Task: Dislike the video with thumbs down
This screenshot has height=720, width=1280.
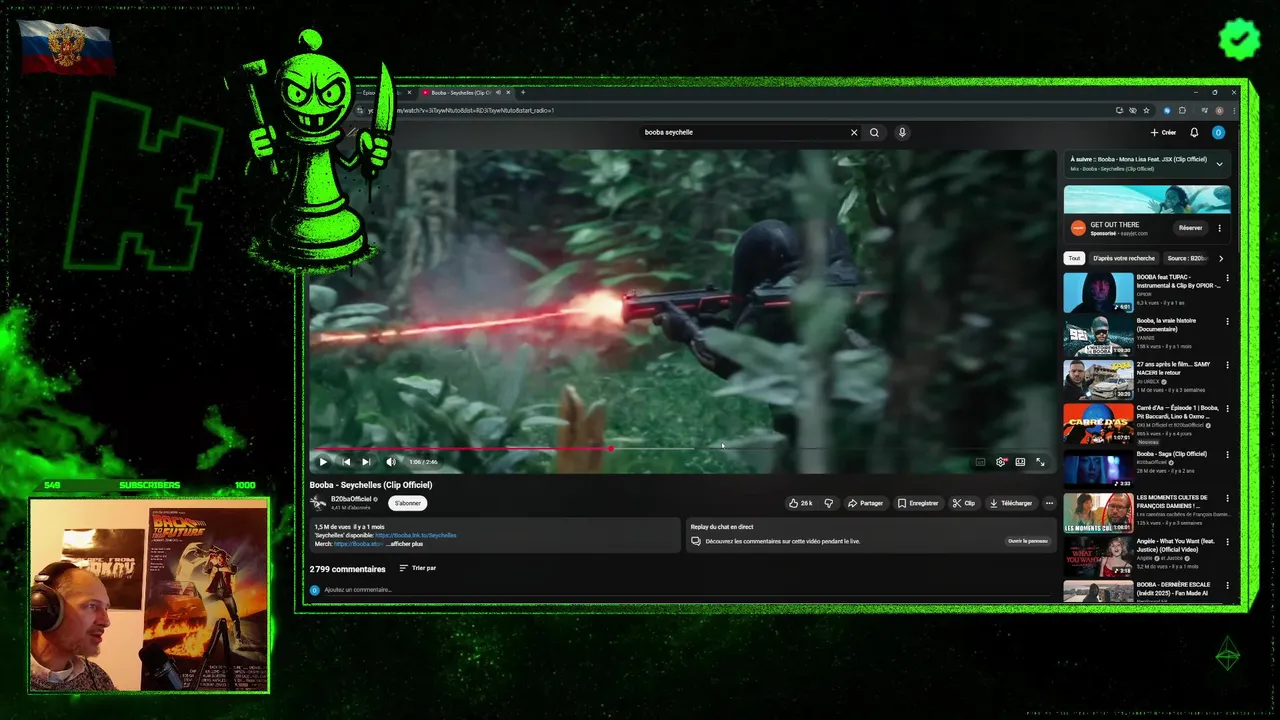Action: click(828, 503)
